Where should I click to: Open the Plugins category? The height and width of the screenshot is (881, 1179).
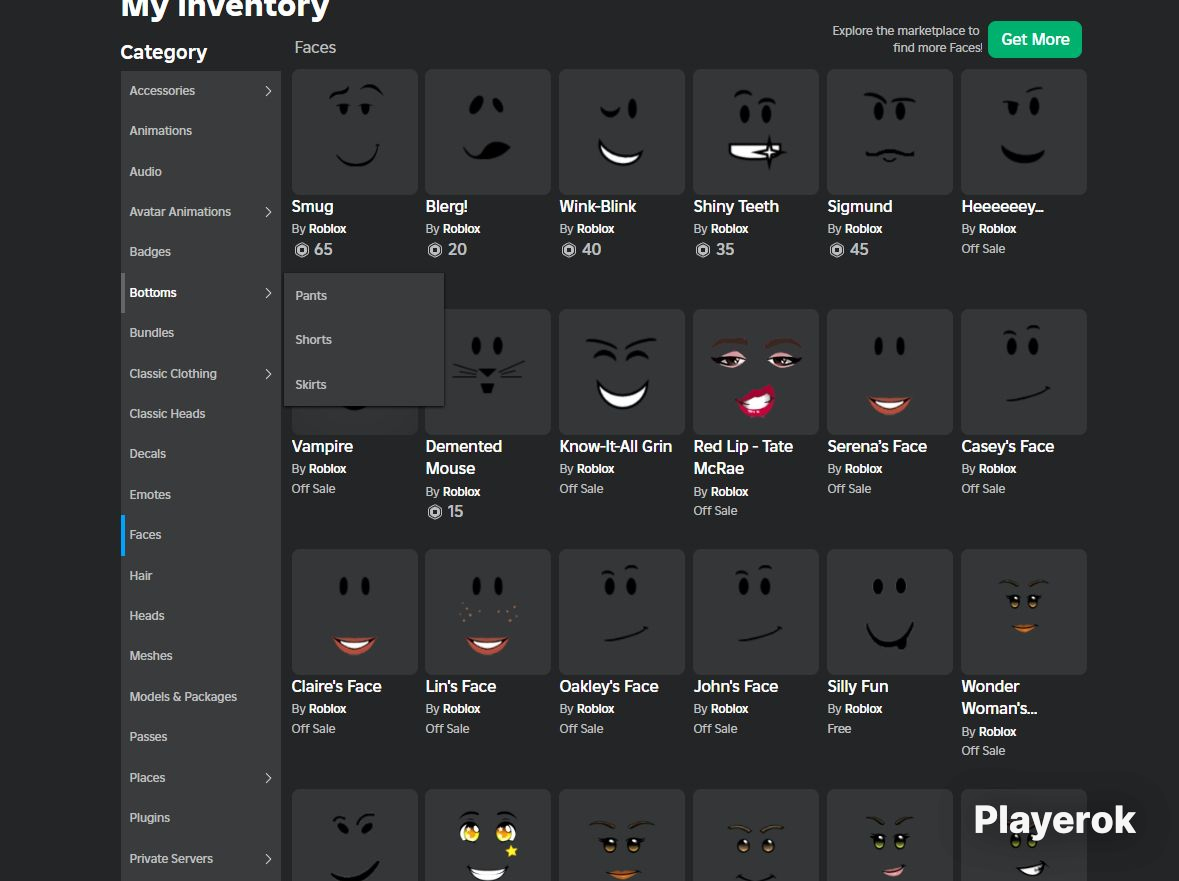click(x=201, y=818)
